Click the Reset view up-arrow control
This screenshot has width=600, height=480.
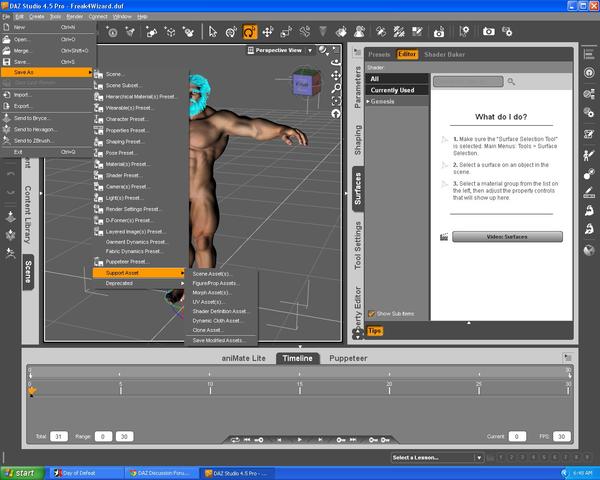coord(336,114)
